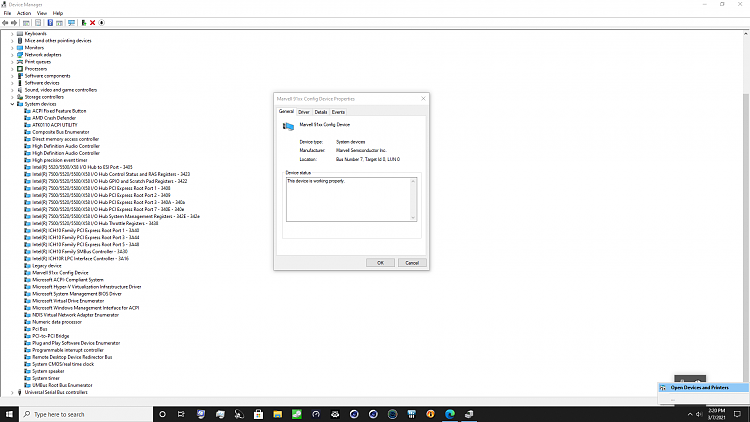This screenshot has width=750, height=422.
Task: Click the toolbar Forward arrow
Action: point(14,22)
